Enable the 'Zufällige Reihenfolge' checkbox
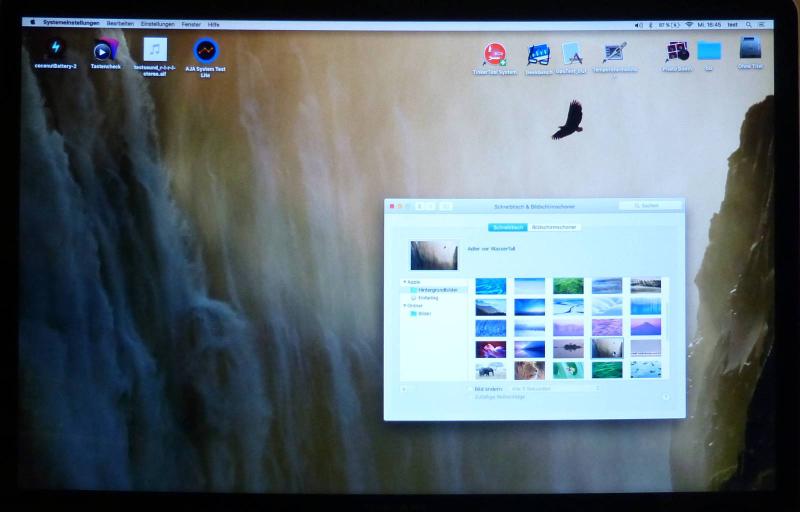 pos(470,397)
